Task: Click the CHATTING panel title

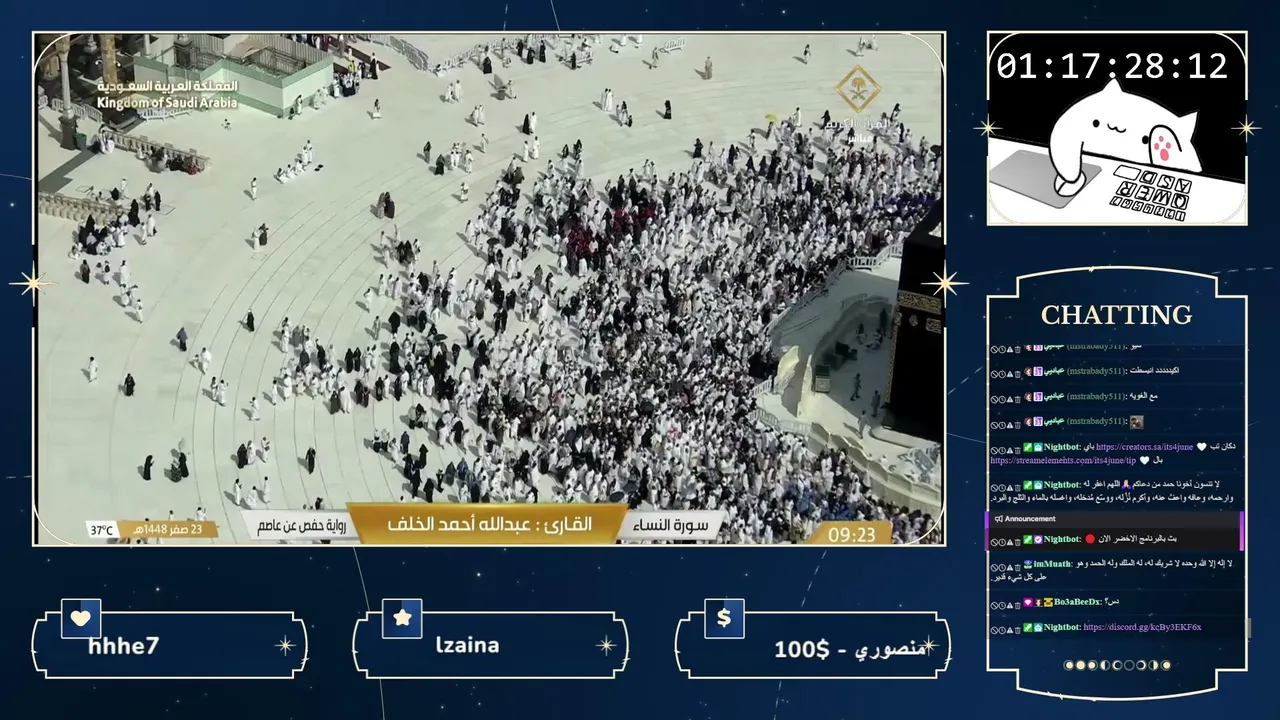Action: point(1116,315)
